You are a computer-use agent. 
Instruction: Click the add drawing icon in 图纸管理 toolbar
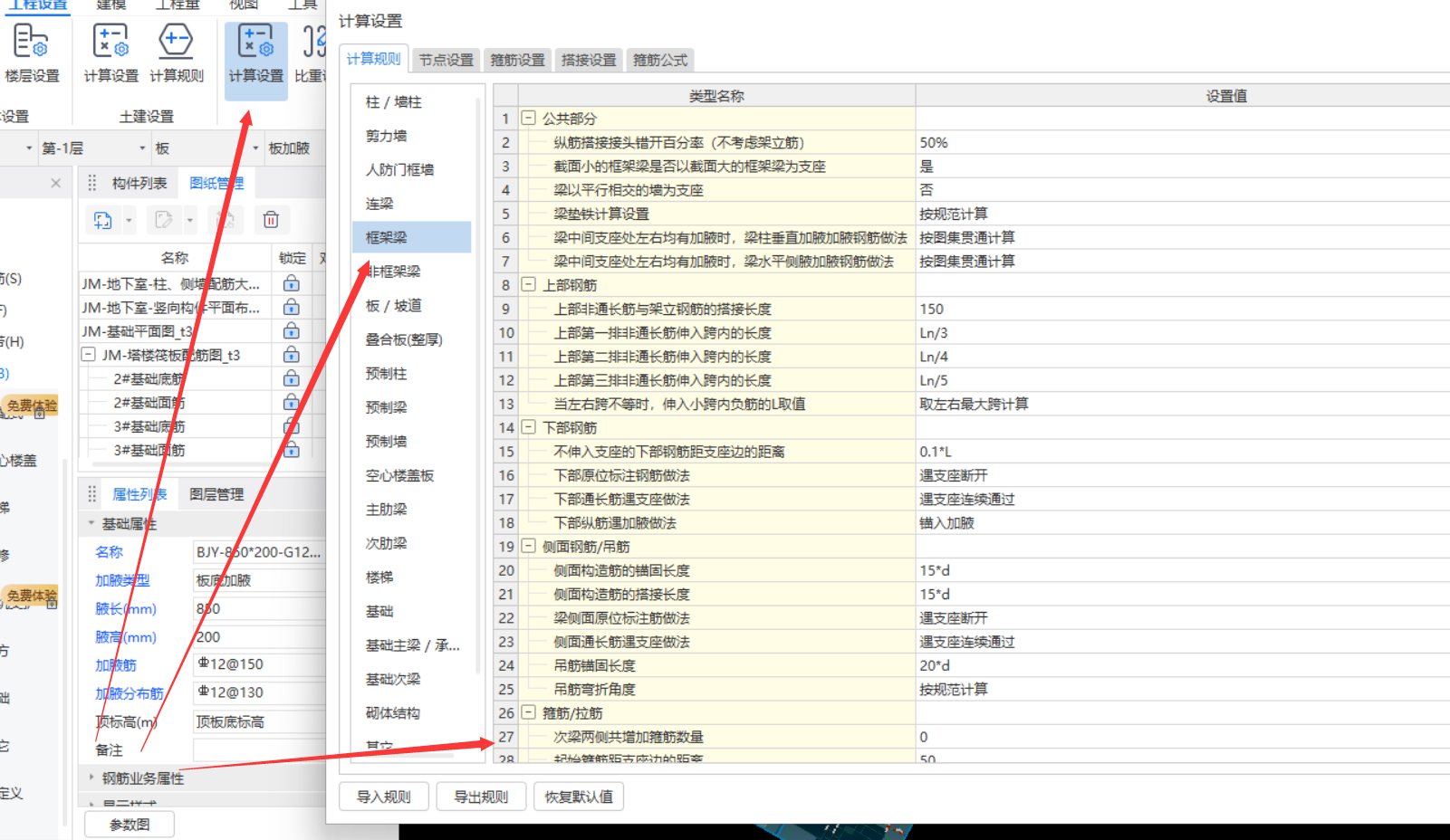(102, 220)
